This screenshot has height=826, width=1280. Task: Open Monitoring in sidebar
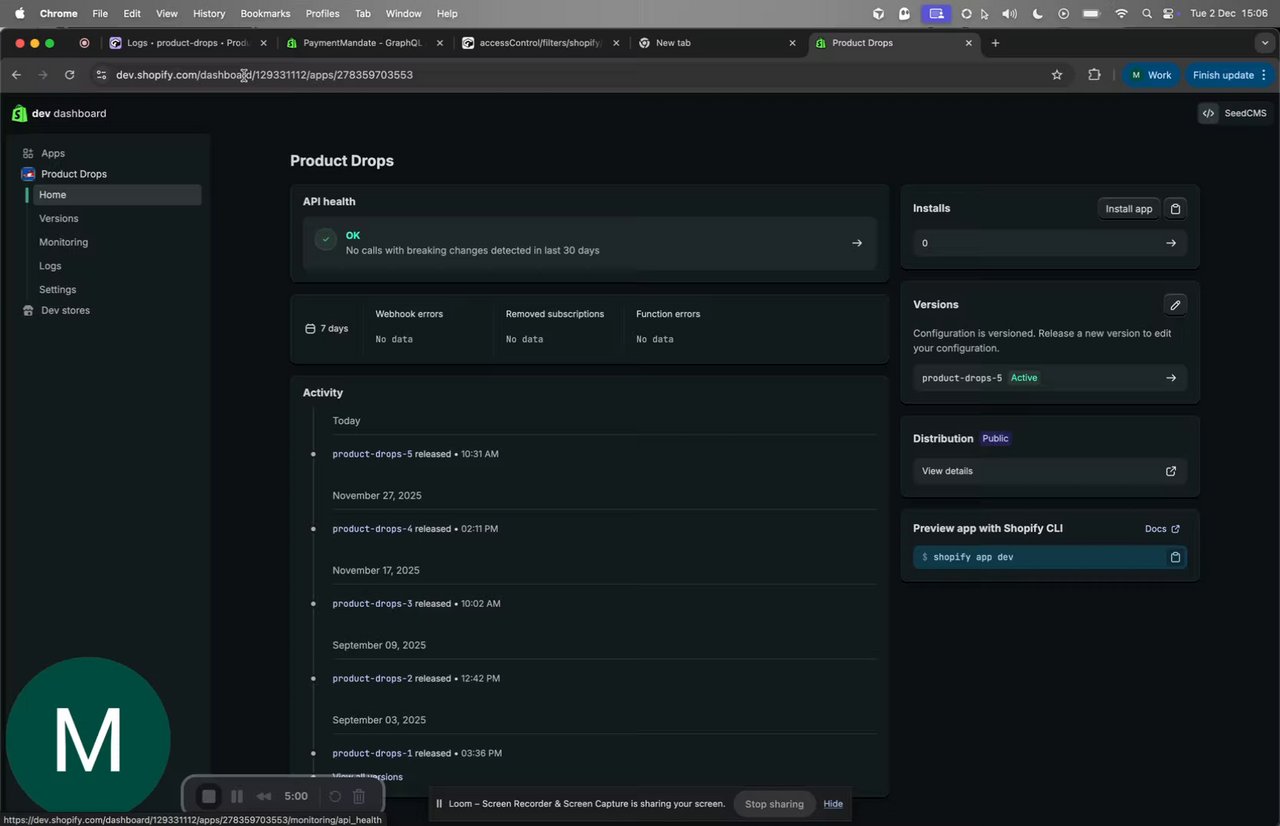[63, 242]
